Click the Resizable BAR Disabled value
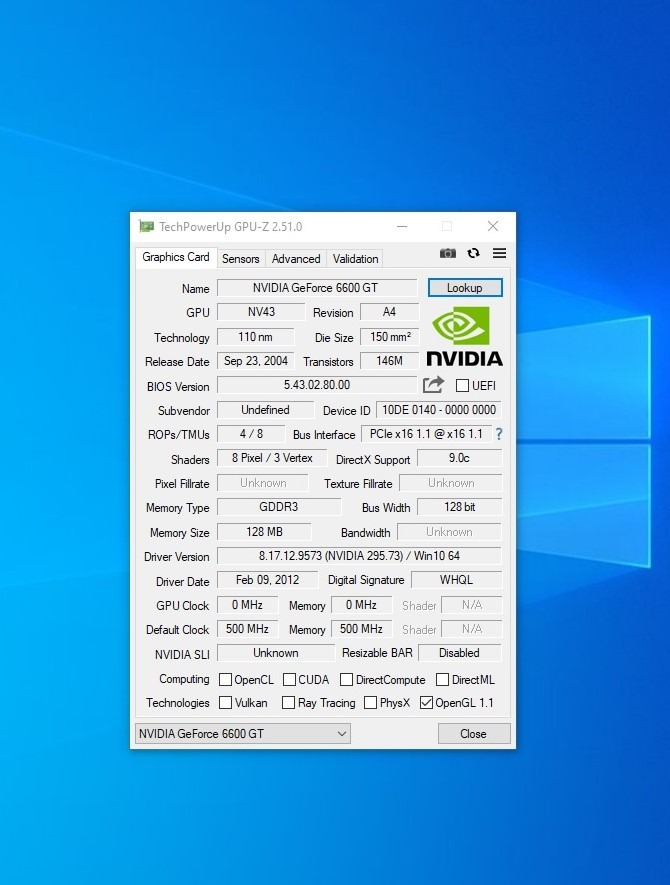The height and width of the screenshot is (885, 670). tap(459, 653)
